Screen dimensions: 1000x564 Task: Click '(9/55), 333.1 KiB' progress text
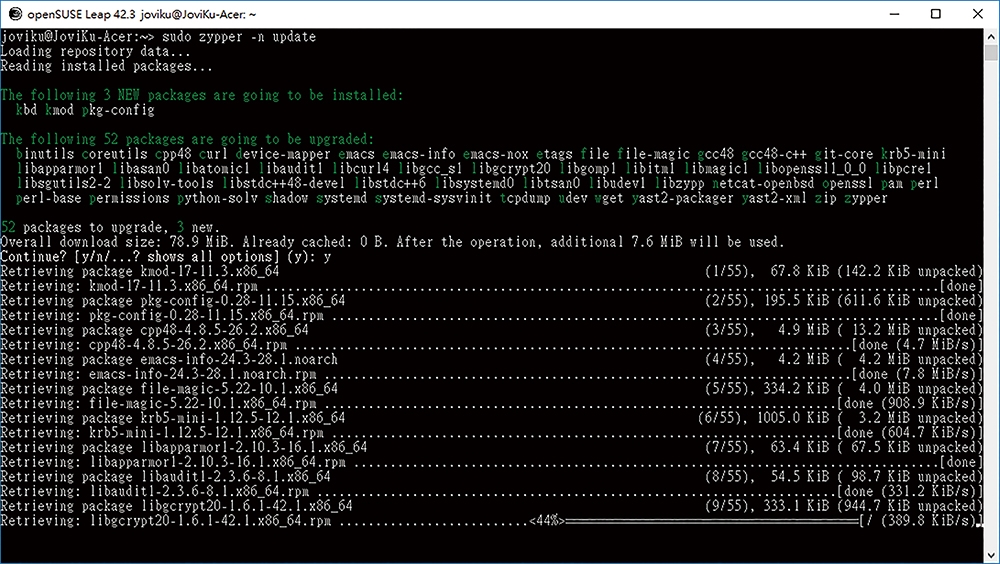pos(767,506)
